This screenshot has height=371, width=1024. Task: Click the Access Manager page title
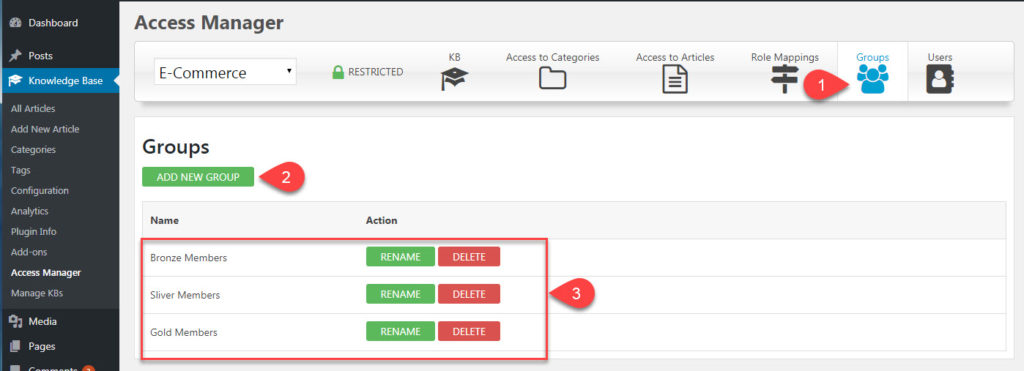point(209,23)
